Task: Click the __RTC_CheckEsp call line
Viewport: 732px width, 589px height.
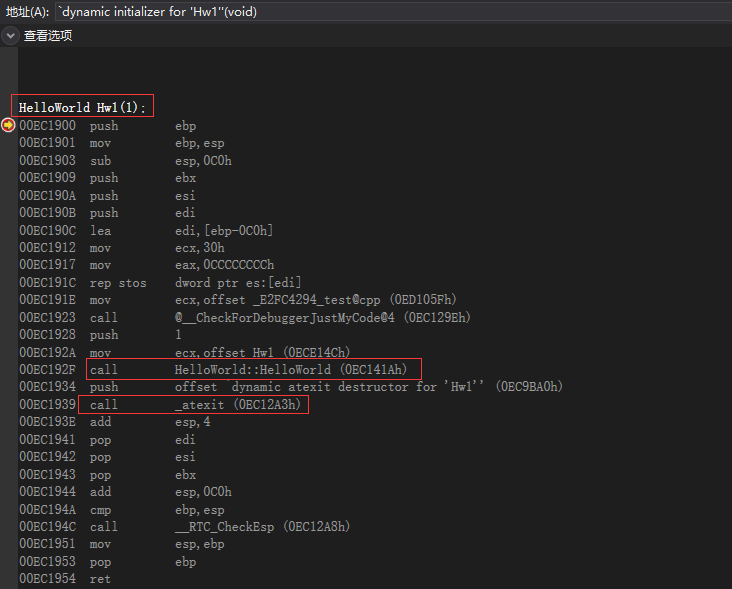Action: point(185,527)
